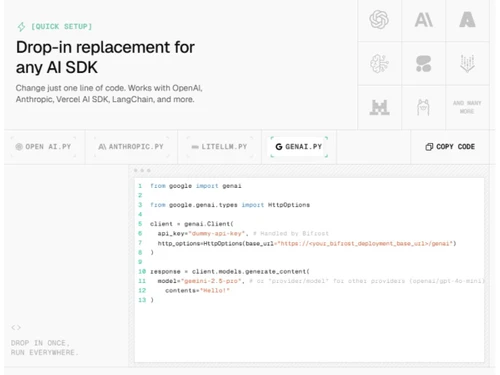Click the model 'gemini-2.5-pro' string
Viewport: 500px width, 375px height.
[211, 281]
